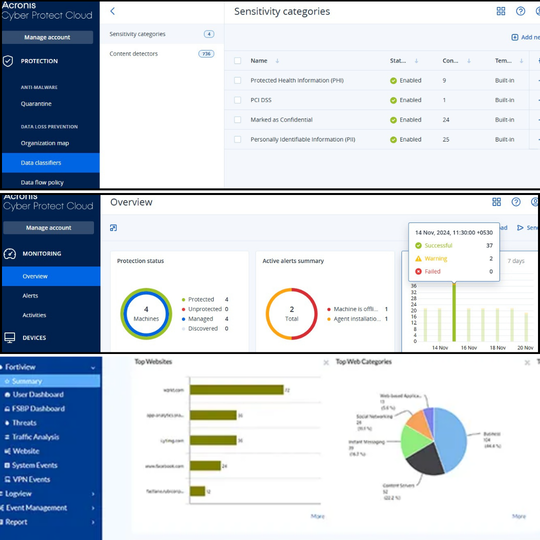Click the green Enabled status icon for PCI DSS
The width and height of the screenshot is (540, 540).
click(393, 100)
